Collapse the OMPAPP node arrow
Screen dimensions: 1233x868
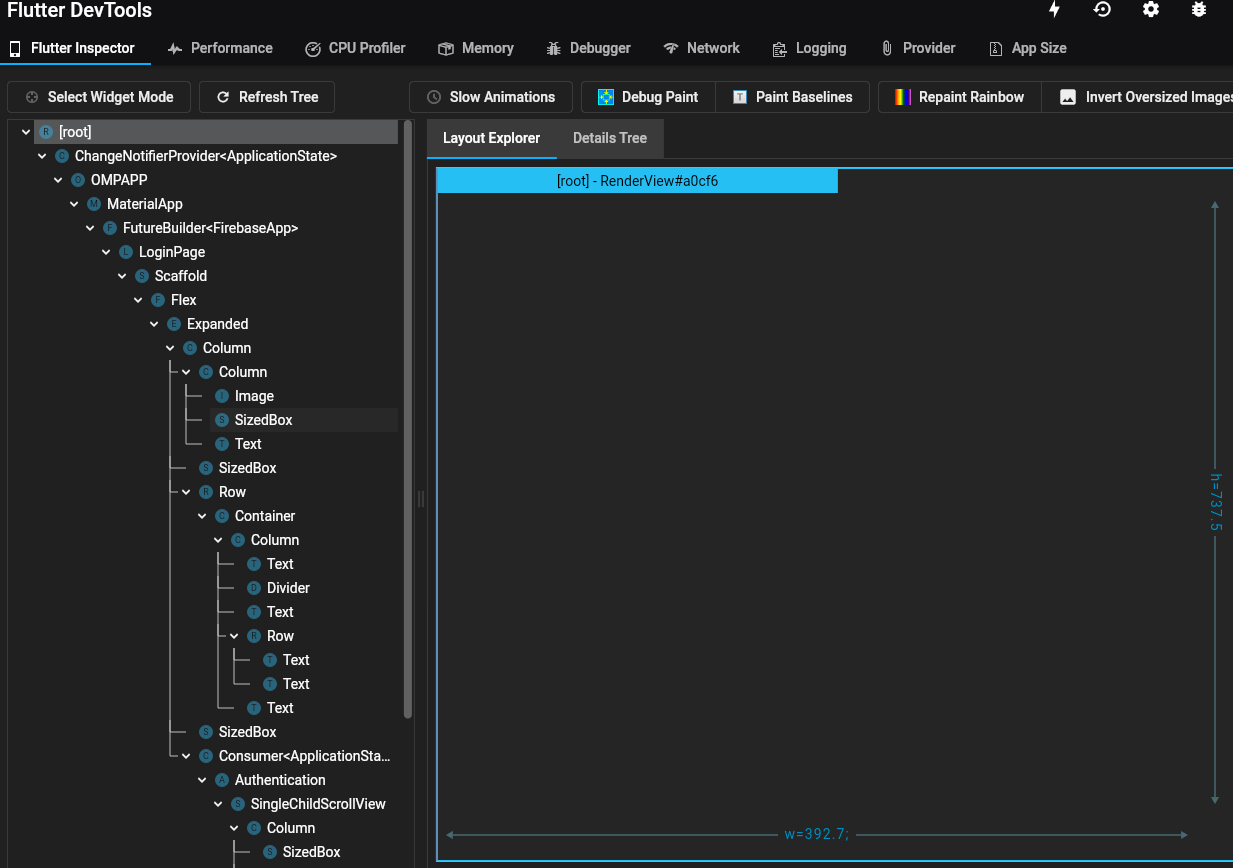coord(58,180)
